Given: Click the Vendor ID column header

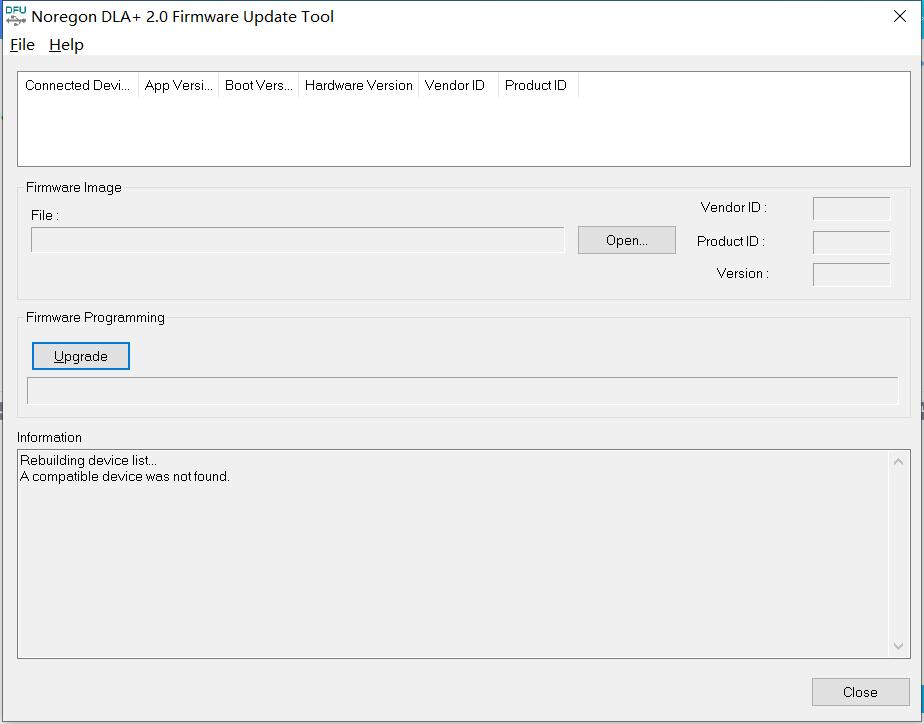Looking at the screenshot, I should tap(458, 85).
